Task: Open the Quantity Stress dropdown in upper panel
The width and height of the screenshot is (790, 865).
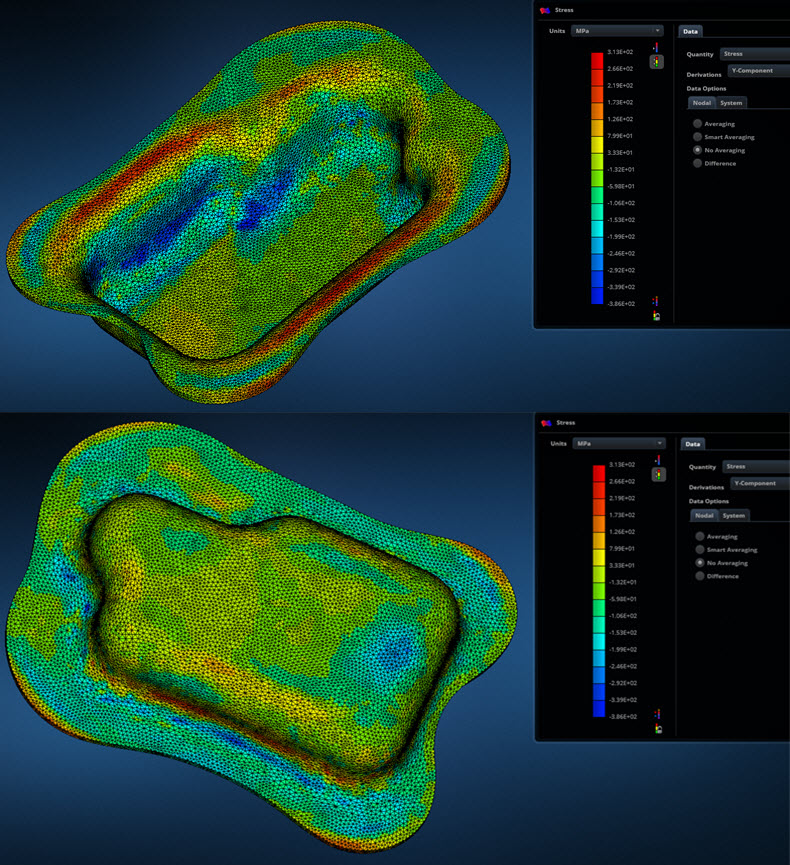Action: [x=755, y=54]
